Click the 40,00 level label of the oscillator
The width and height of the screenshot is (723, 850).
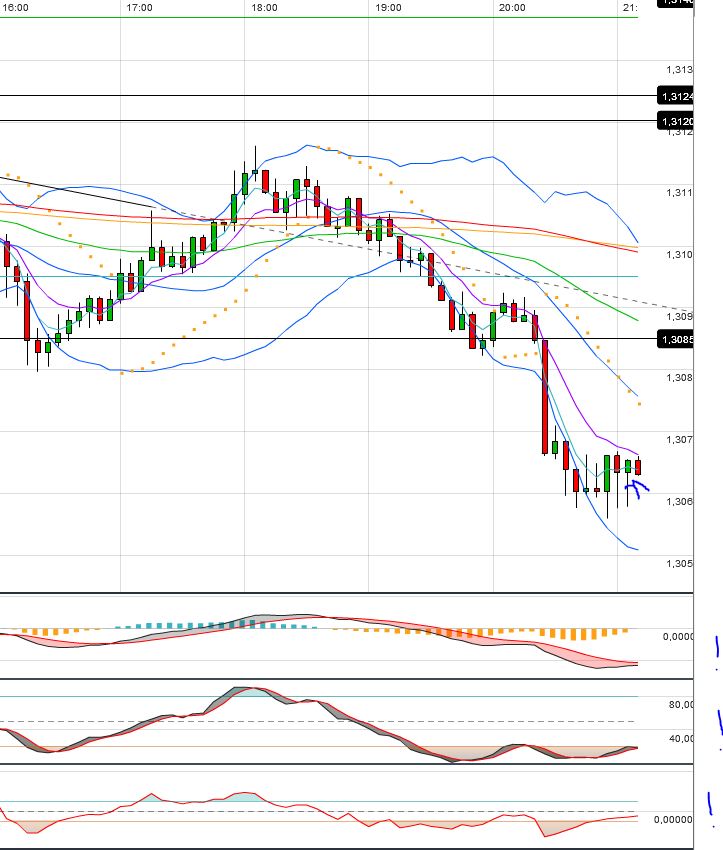point(681,738)
